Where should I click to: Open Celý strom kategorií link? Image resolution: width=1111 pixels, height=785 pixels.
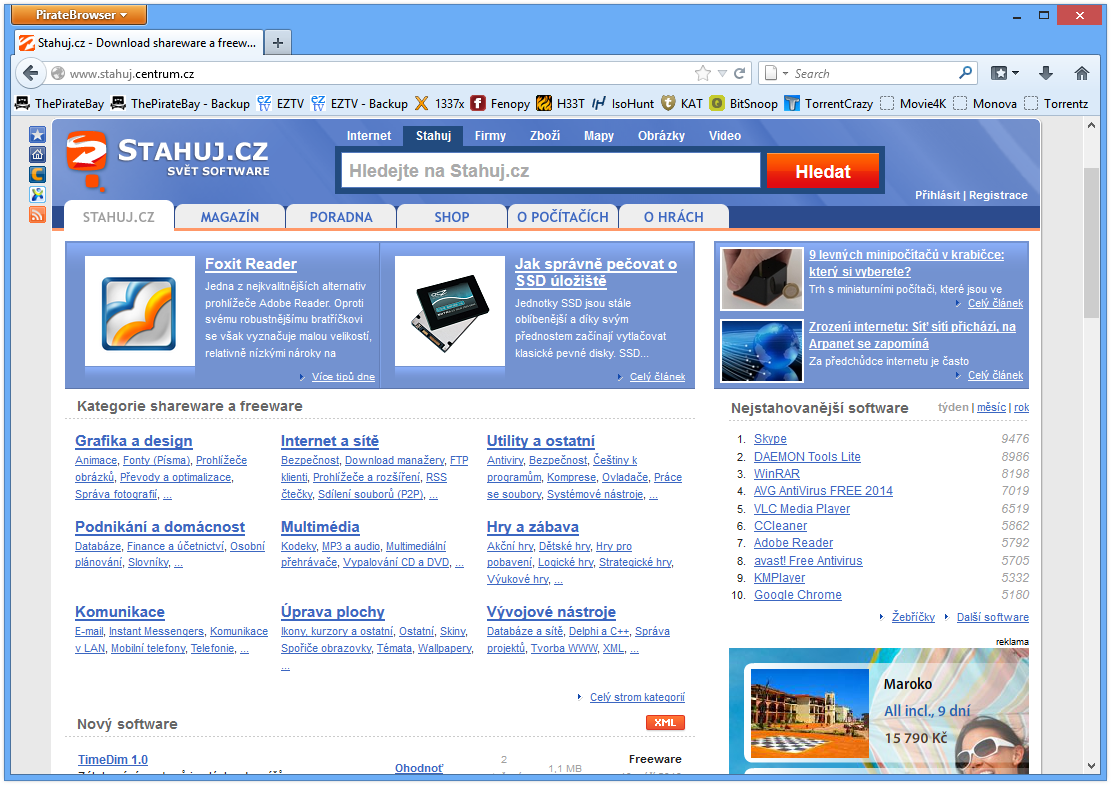click(x=637, y=697)
